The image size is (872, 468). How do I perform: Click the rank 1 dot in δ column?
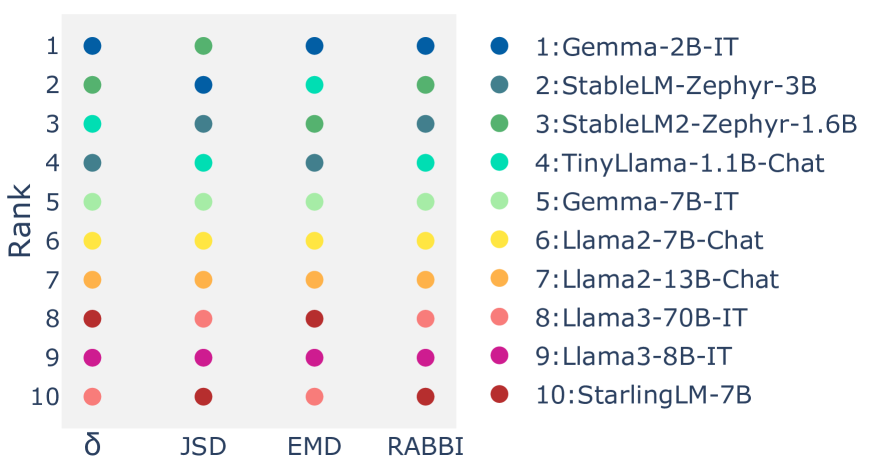(x=92, y=46)
